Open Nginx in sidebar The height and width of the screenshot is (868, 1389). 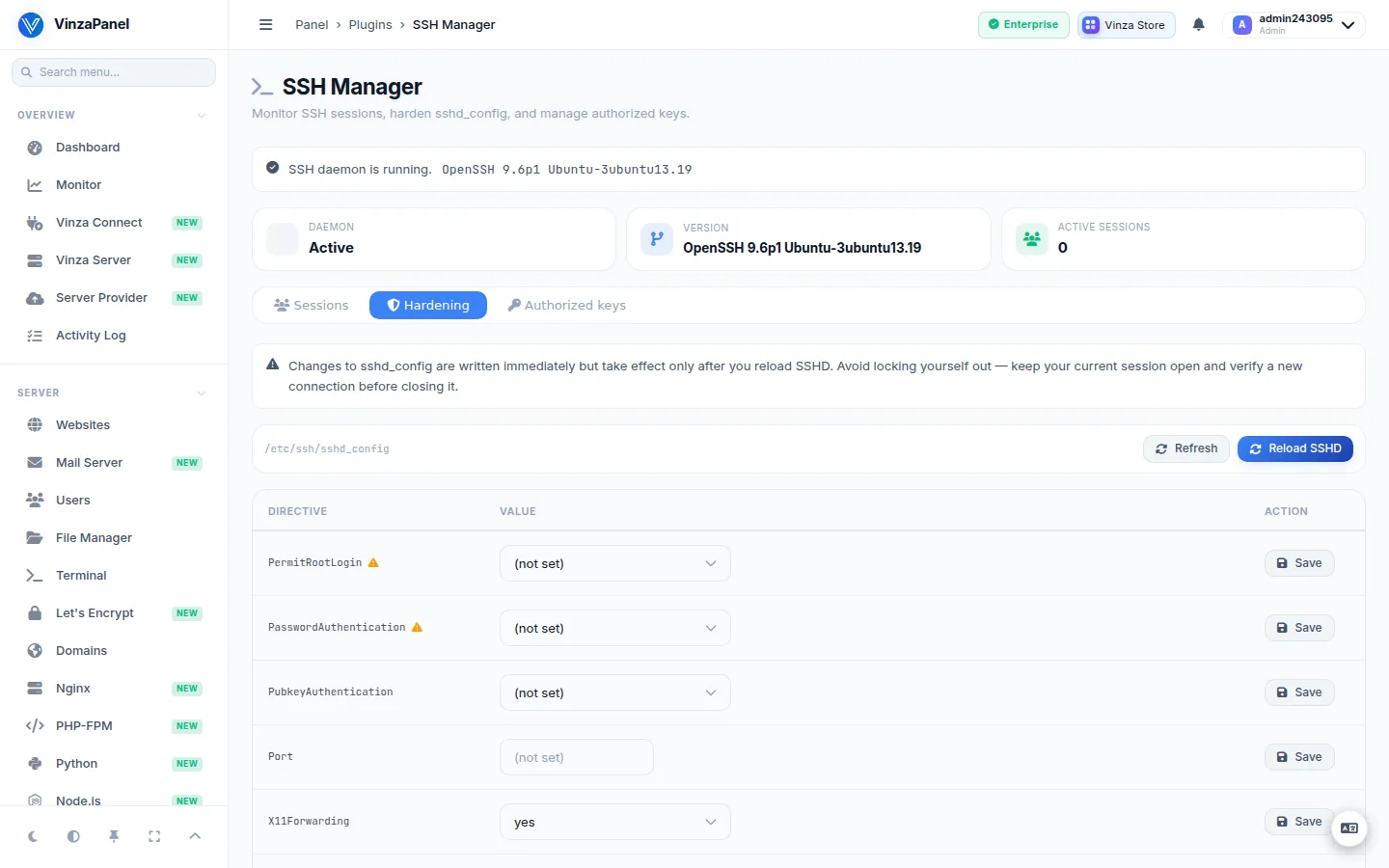(114, 689)
